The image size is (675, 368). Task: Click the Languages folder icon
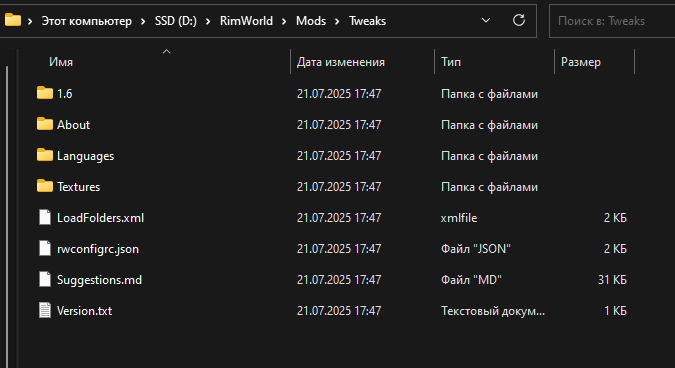click(x=45, y=155)
